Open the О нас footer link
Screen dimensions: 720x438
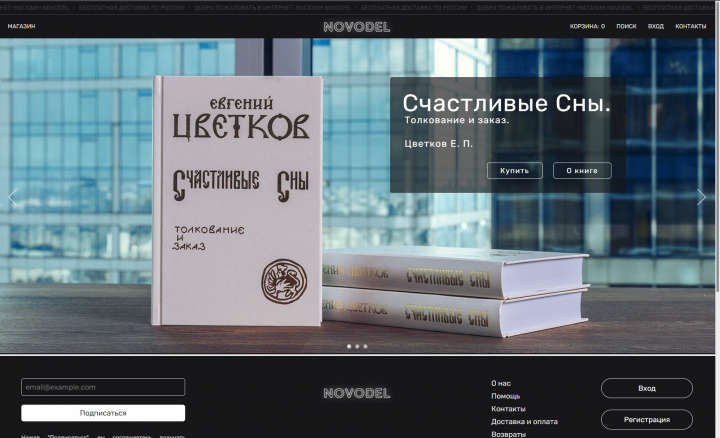click(x=501, y=383)
